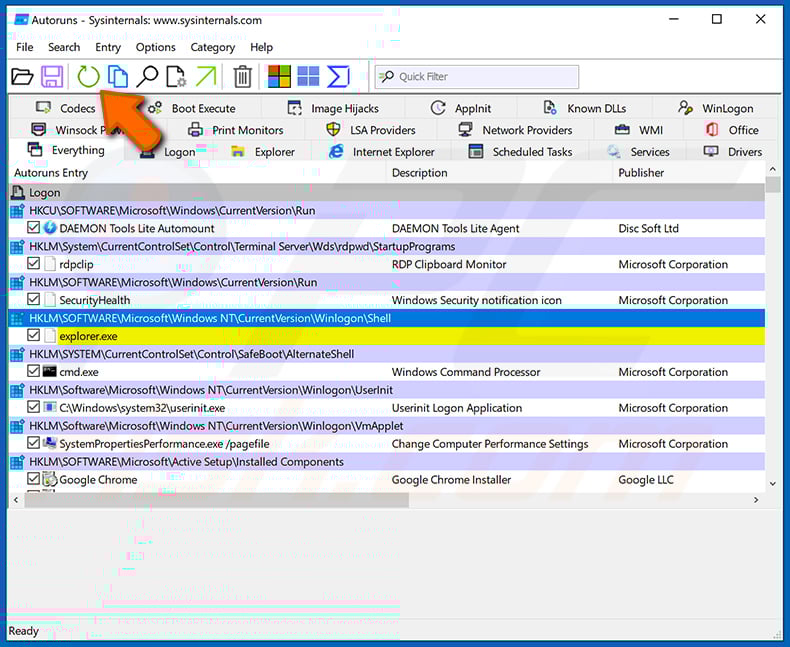Click the Save toolbar icon
The height and width of the screenshot is (647, 790).
coord(52,77)
